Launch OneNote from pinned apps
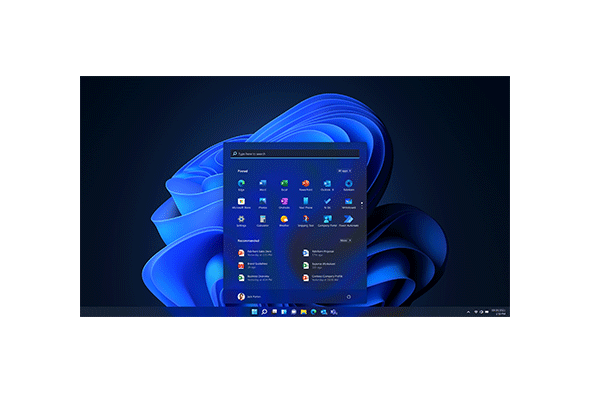The height and width of the screenshot is (400, 600). pyautogui.click(x=284, y=203)
